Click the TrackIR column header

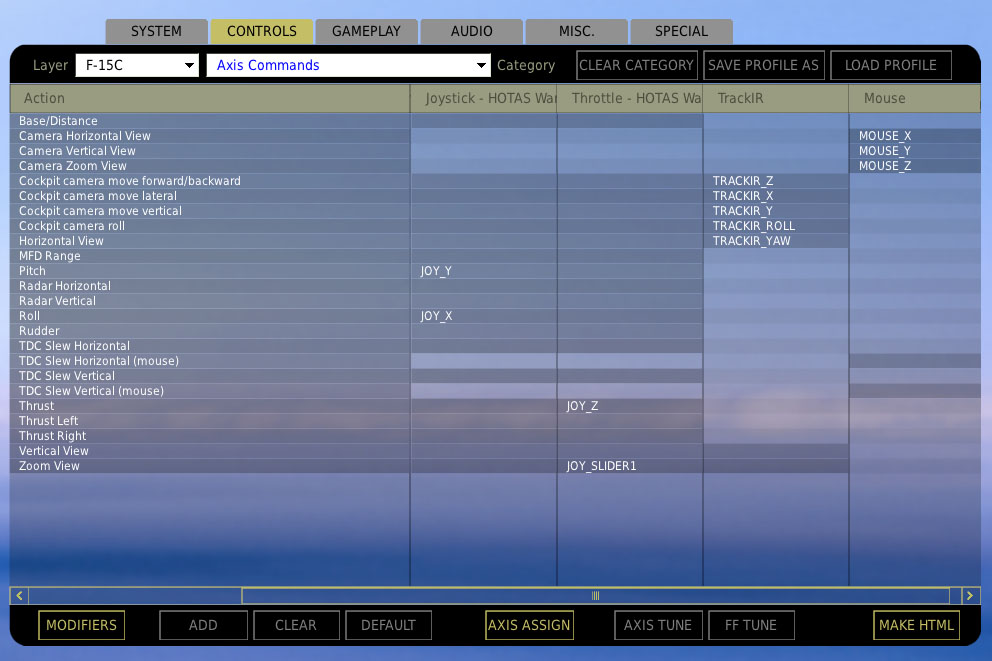pyautogui.click(x=776, y=98)
